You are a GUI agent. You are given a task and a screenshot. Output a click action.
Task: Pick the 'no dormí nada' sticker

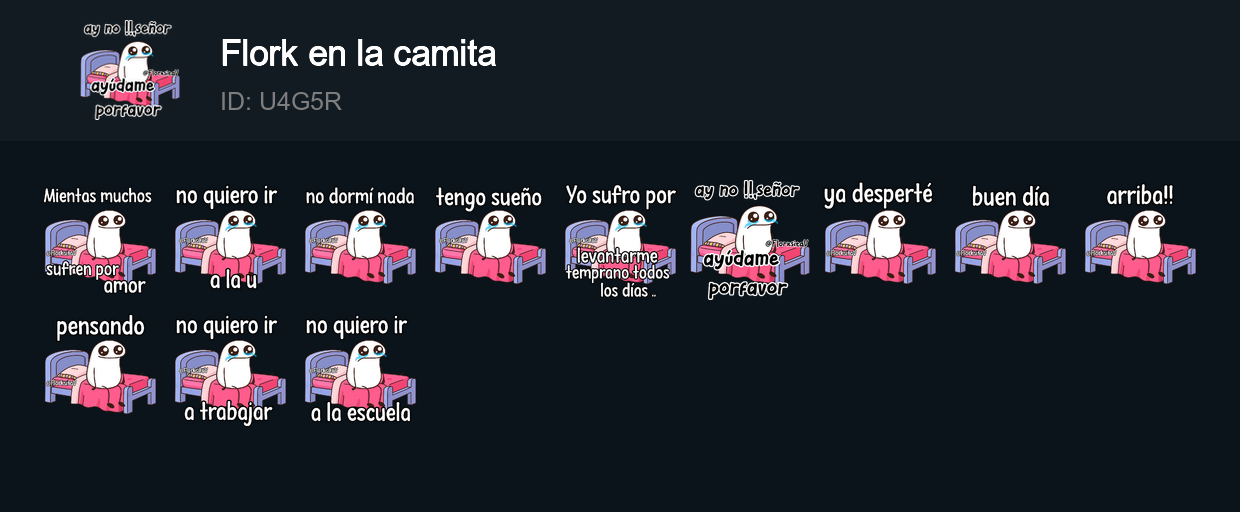coord(360,236)
